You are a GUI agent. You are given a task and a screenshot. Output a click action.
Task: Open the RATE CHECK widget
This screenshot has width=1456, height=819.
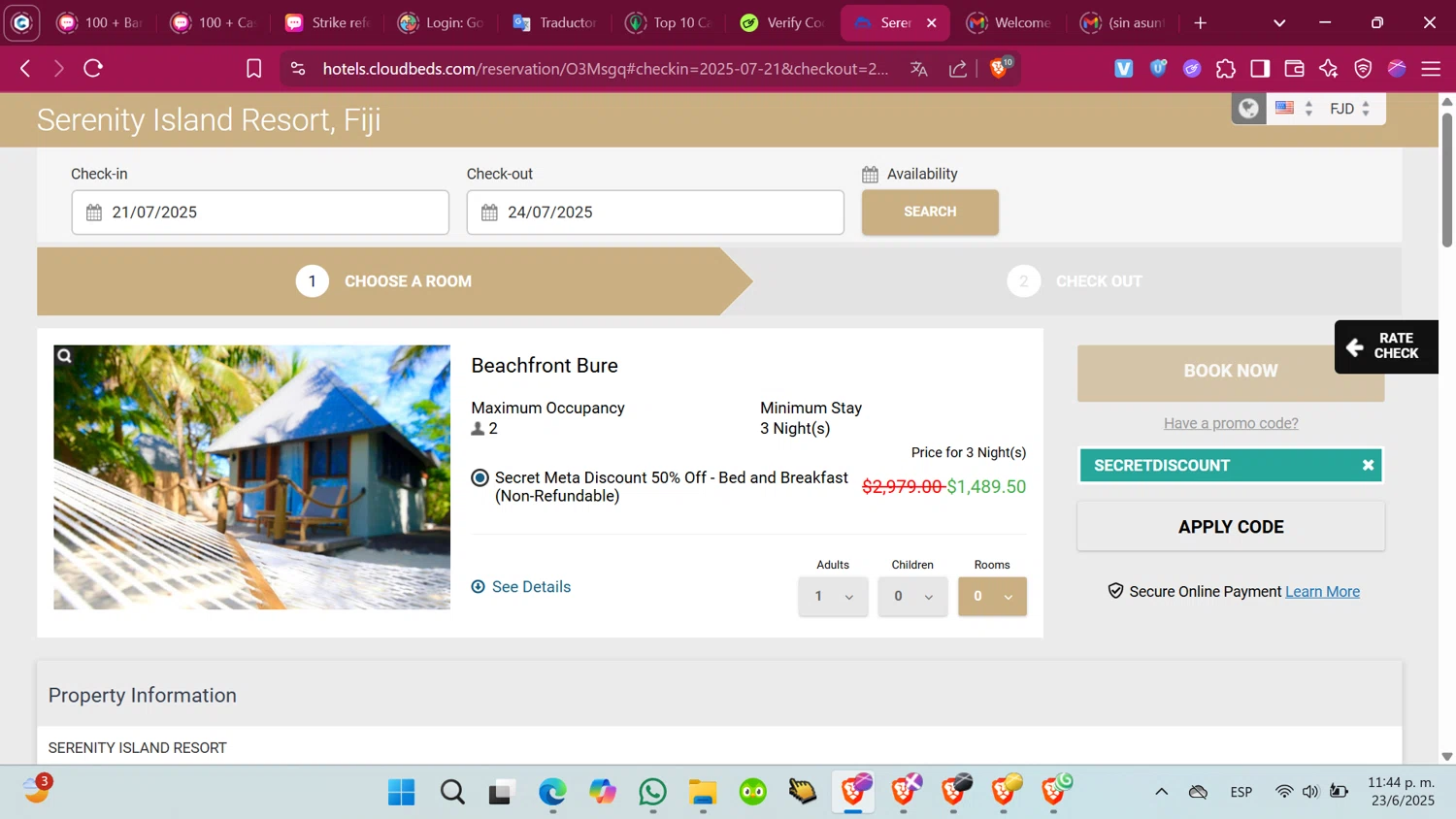point(1386,346)
